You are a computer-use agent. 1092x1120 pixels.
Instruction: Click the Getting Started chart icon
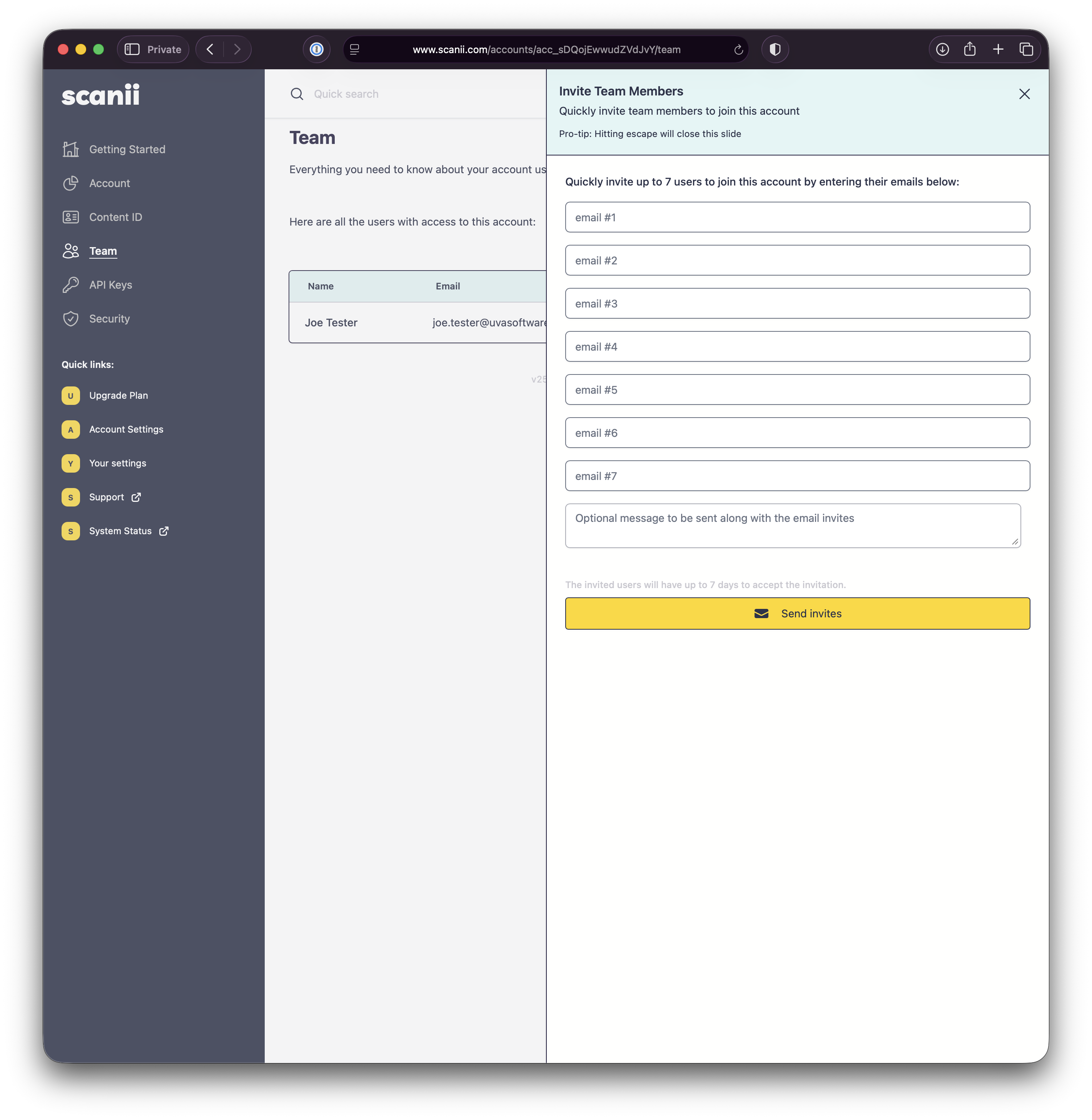(x=70, y=149)
